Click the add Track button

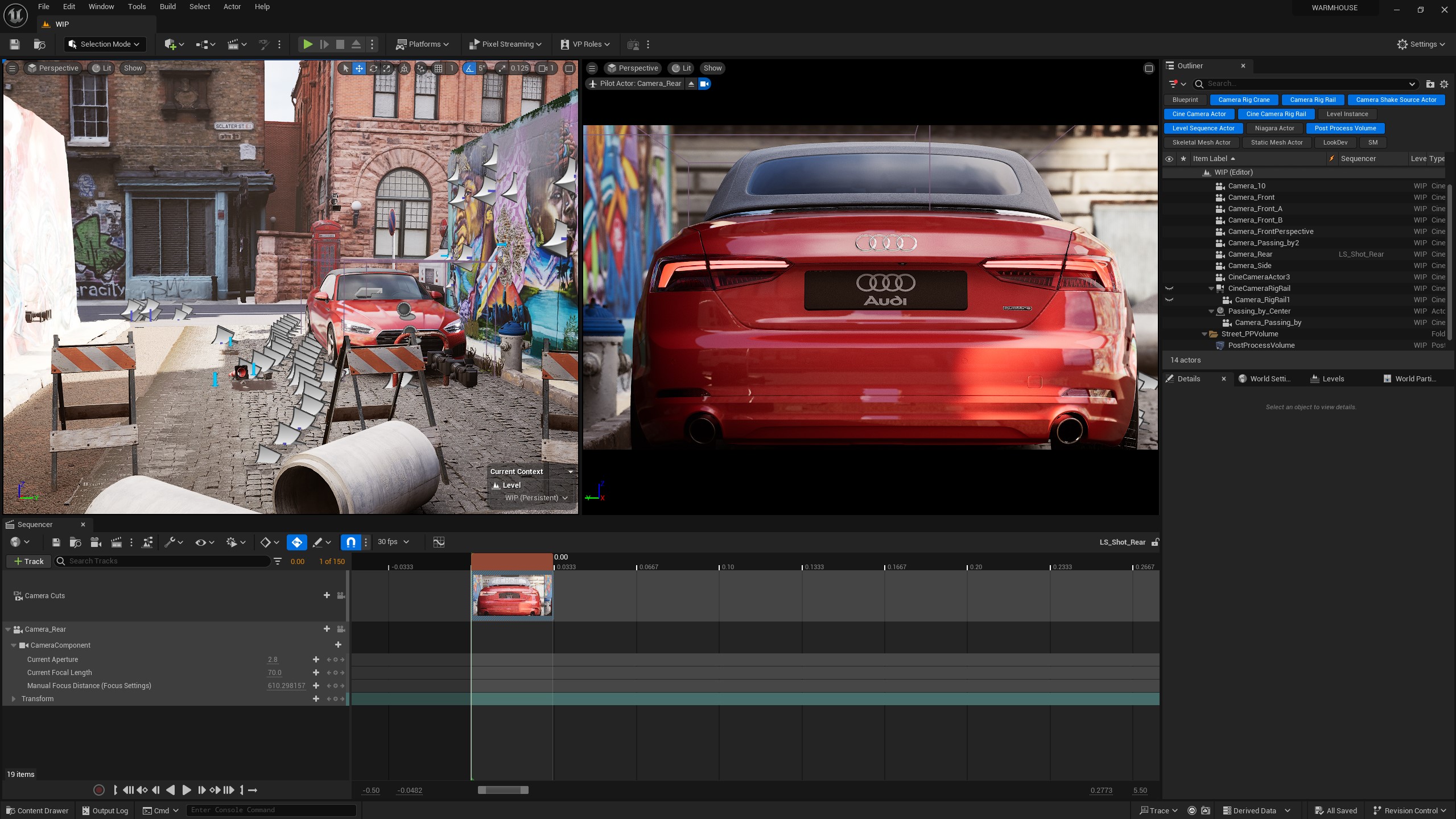28,561
